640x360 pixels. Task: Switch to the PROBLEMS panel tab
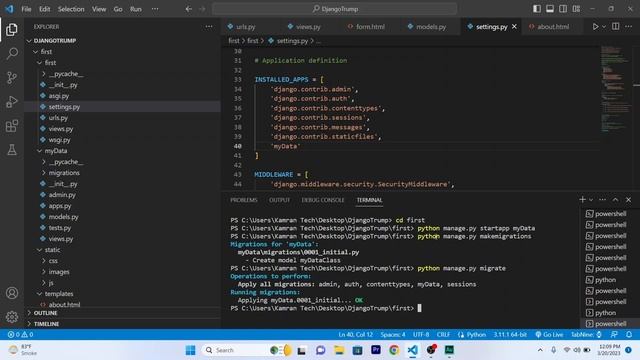244,200
